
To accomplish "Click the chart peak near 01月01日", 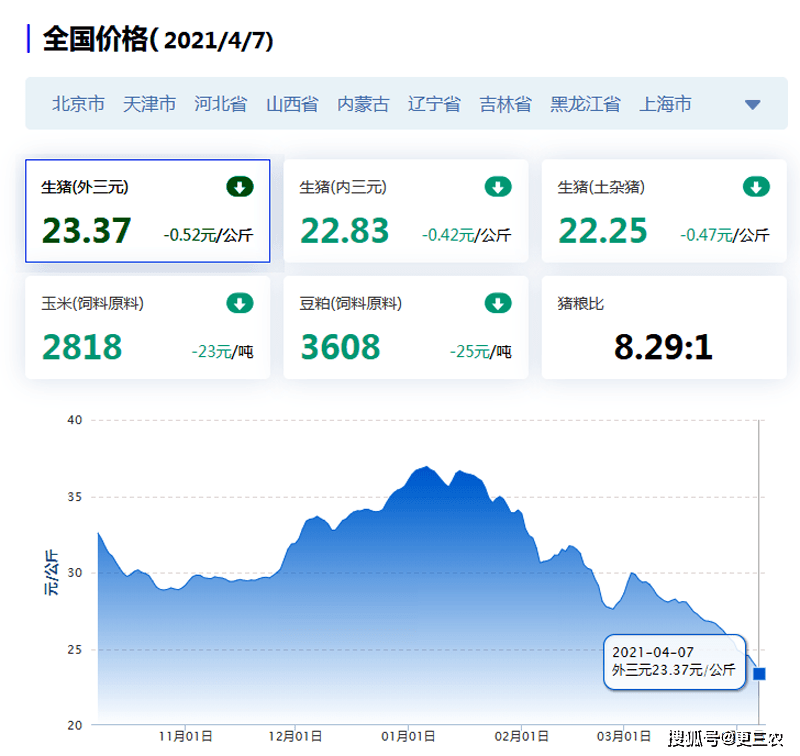I will coord(427,467).
